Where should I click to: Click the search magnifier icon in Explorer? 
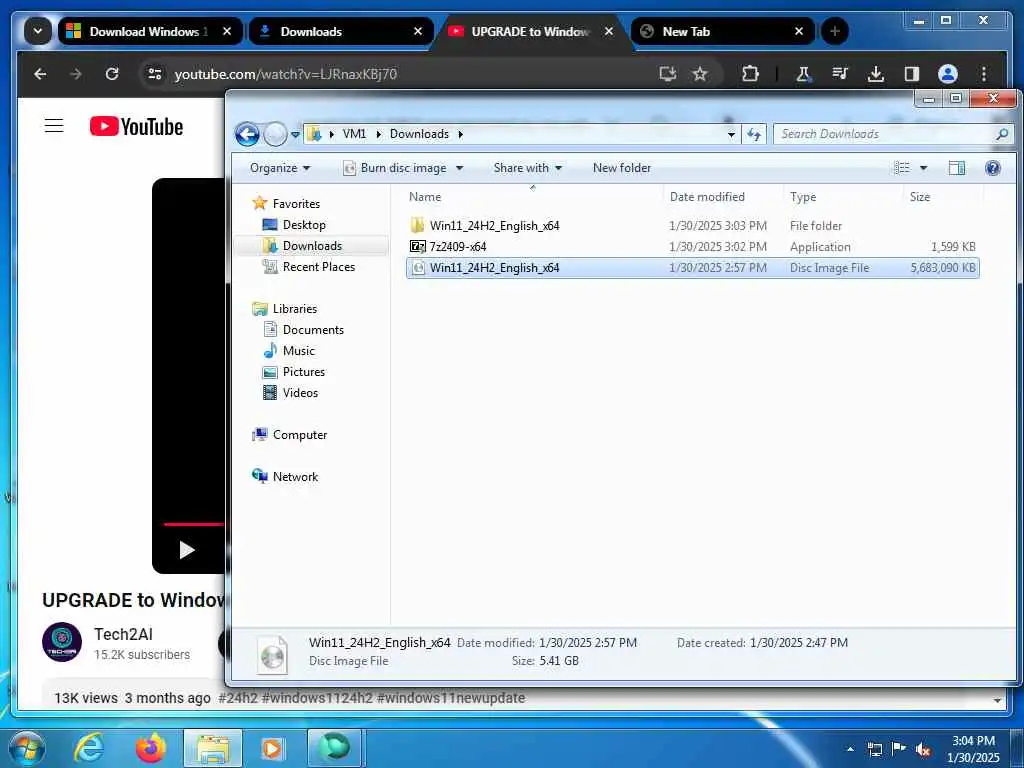pyautogui.click(x=1002, y=134)
